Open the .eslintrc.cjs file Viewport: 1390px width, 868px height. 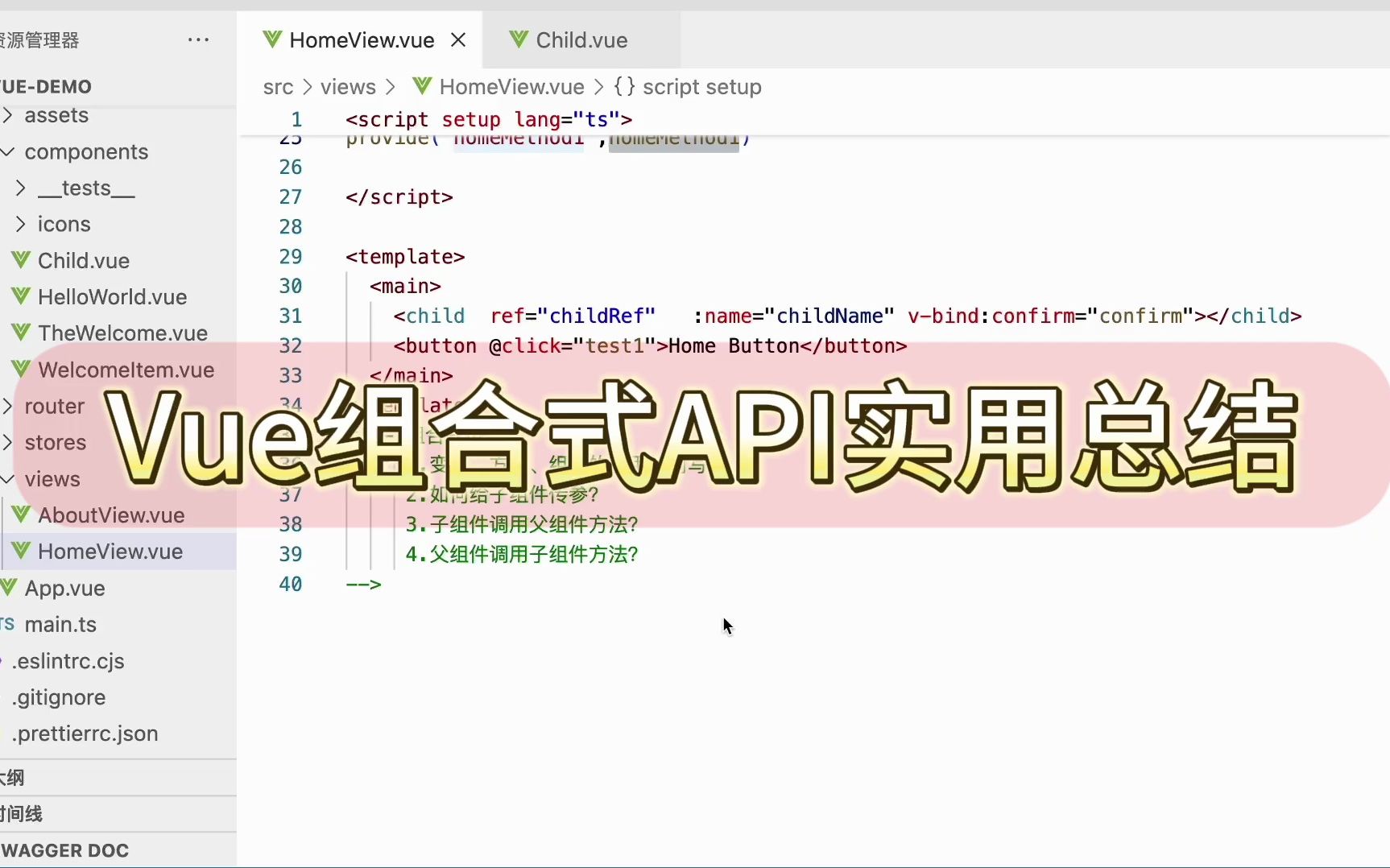(x=68, y=661)
